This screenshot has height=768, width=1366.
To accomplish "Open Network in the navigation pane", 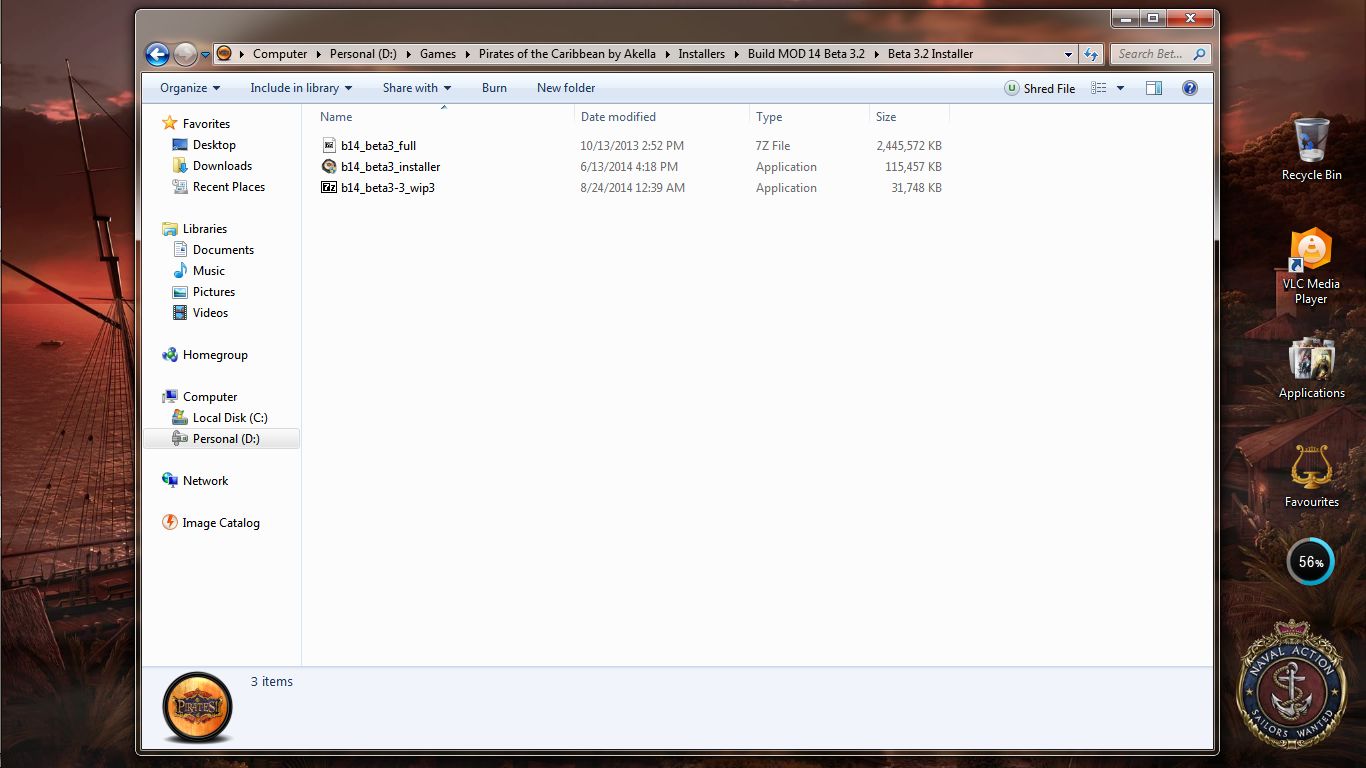I will click(205, 481).
